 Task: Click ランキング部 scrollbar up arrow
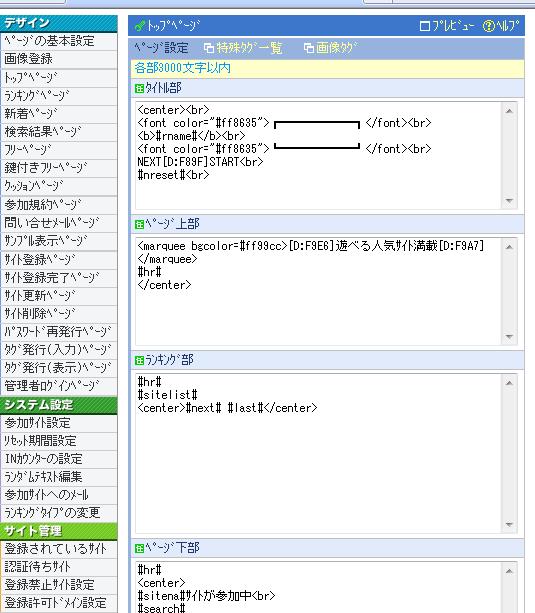click(509, 383)
